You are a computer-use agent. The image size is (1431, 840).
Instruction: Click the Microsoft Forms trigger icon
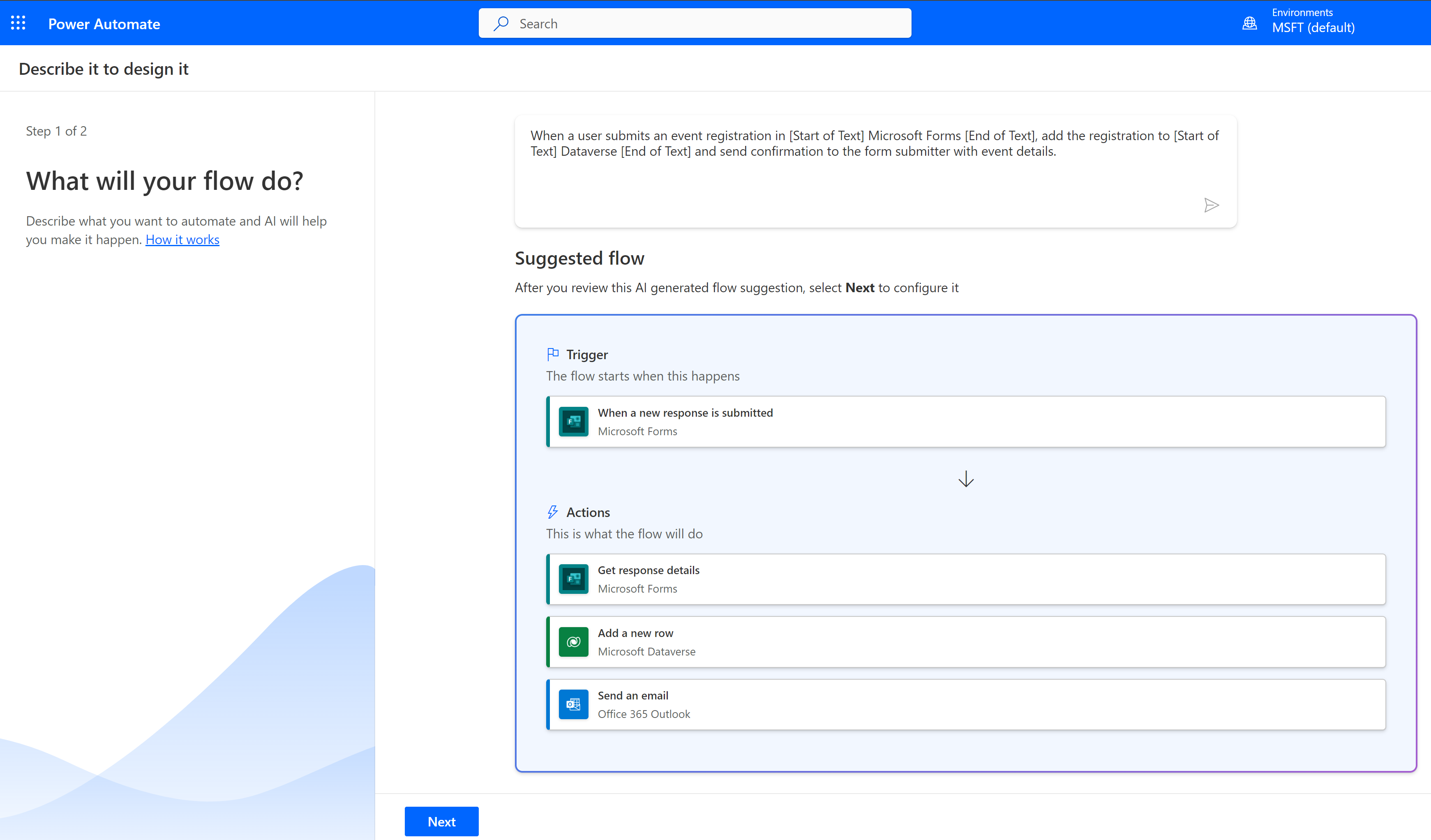point(573,421)
